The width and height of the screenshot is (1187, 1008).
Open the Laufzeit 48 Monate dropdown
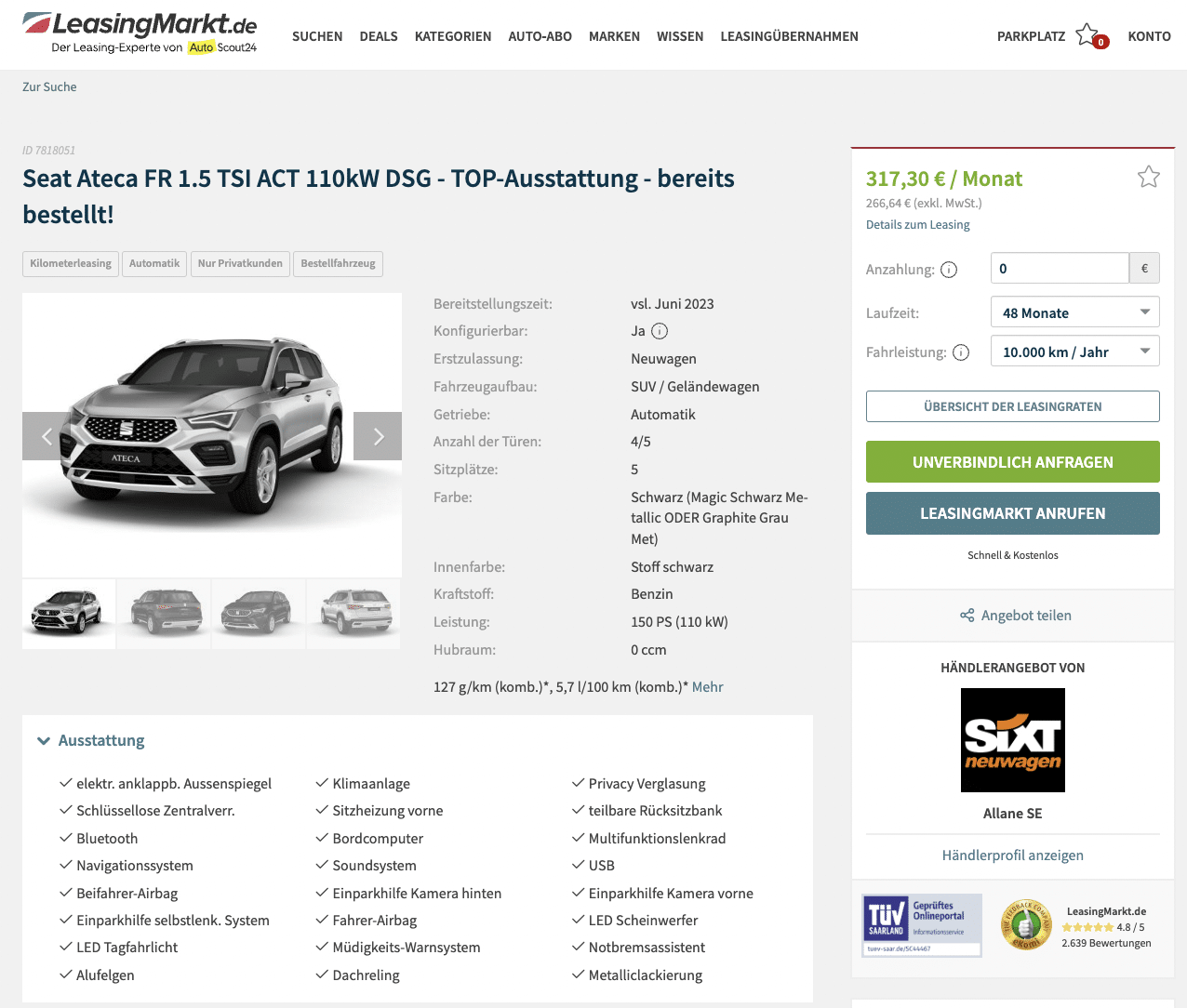coord(1075,312)
